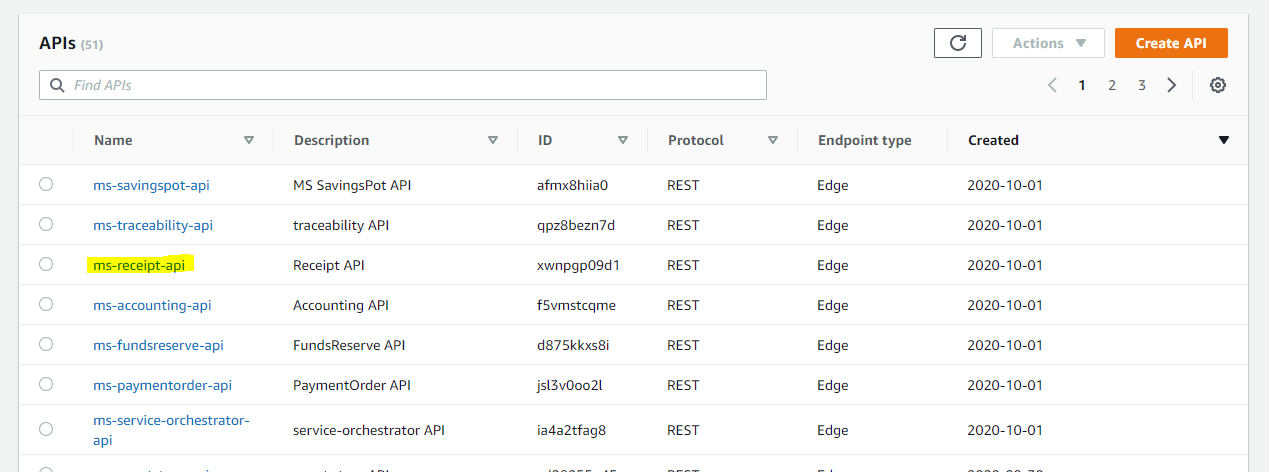Sort by Name column triangle icon
The width and height of the screenshot is (1269, 472).
tap(249, 140)
